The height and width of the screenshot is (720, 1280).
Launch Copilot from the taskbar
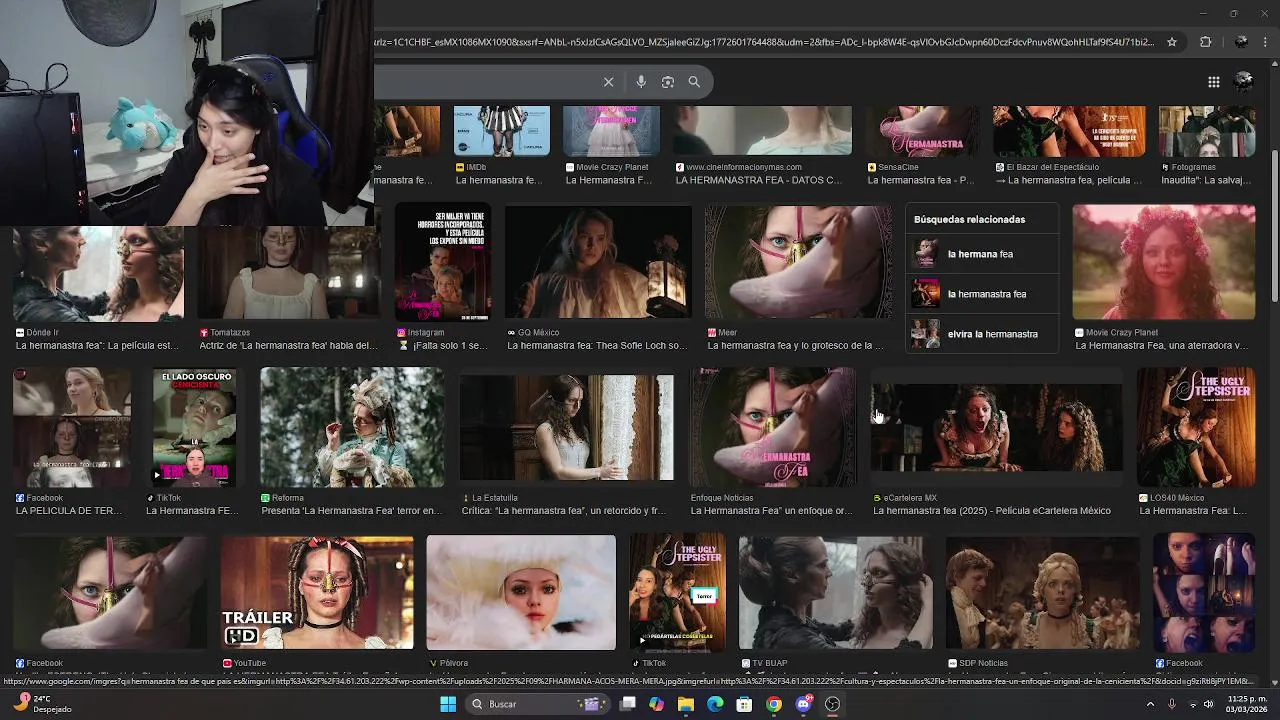[656, 704]
